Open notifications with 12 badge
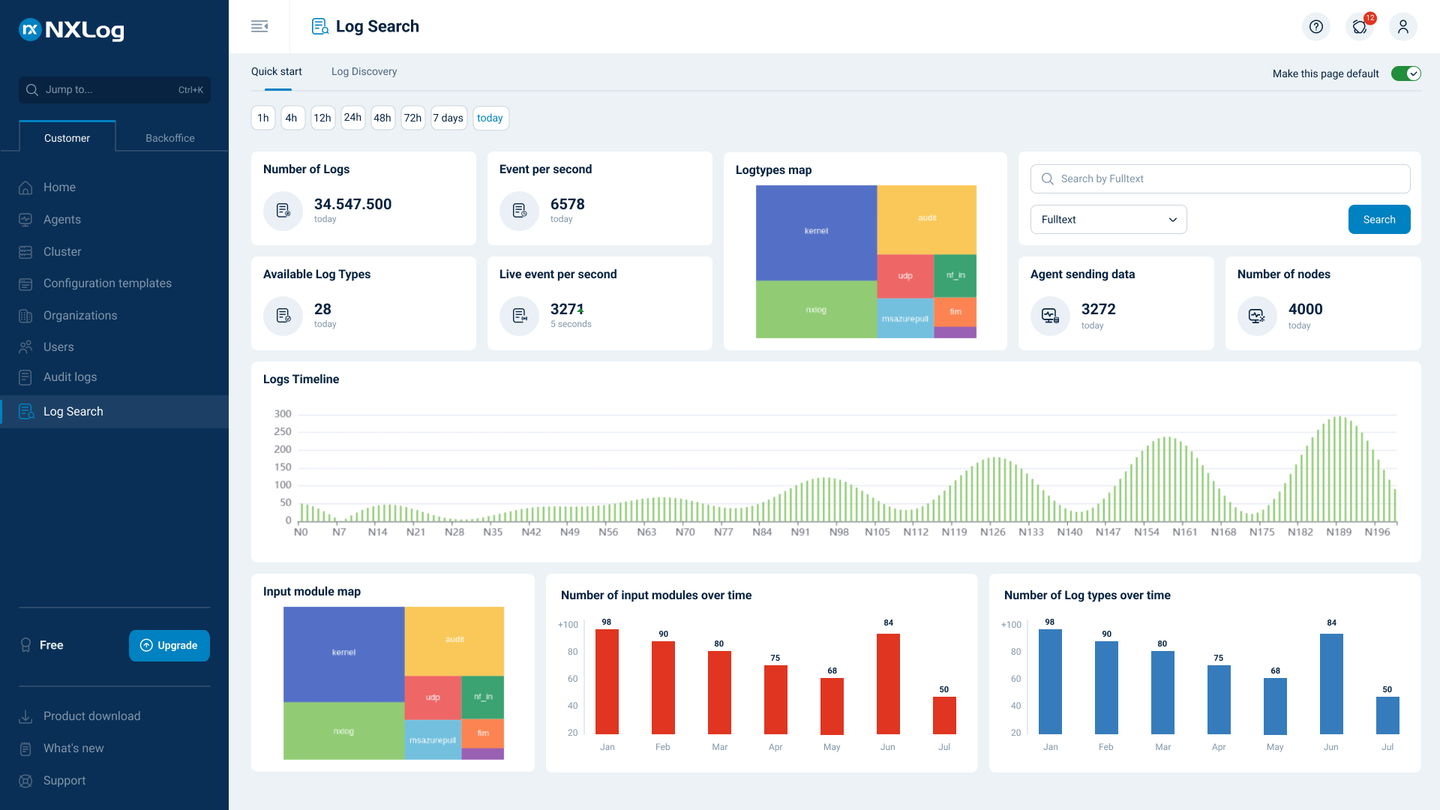This screenshot has width=1440, height=810. (1360, 27)
